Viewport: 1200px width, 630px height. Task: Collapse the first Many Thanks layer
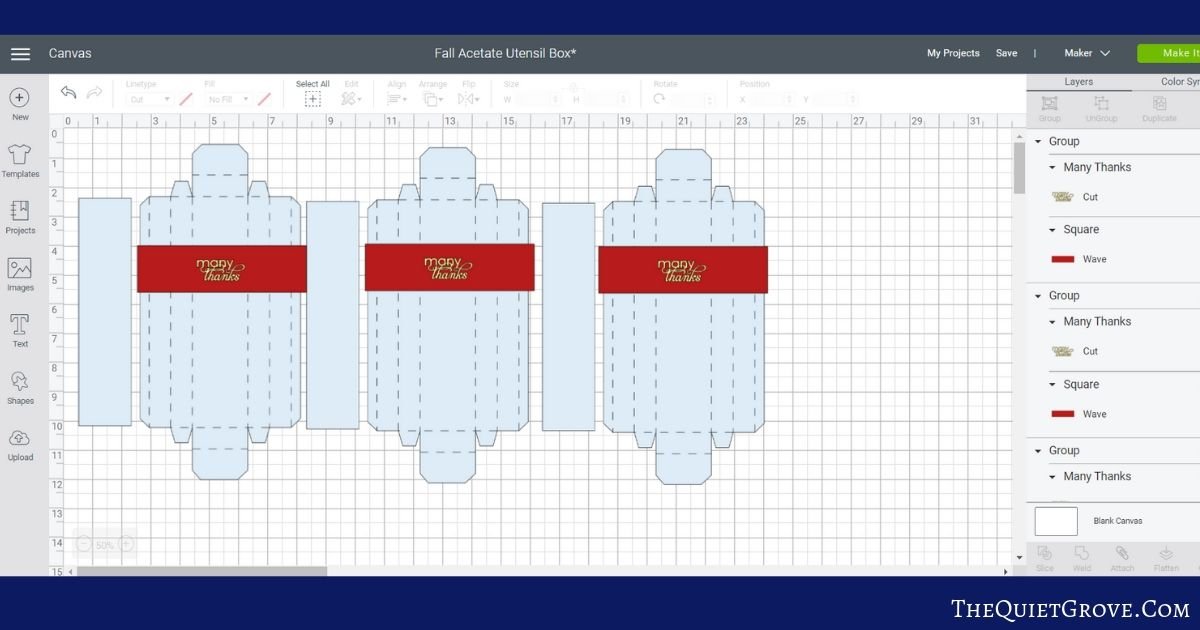[1053, 168]
